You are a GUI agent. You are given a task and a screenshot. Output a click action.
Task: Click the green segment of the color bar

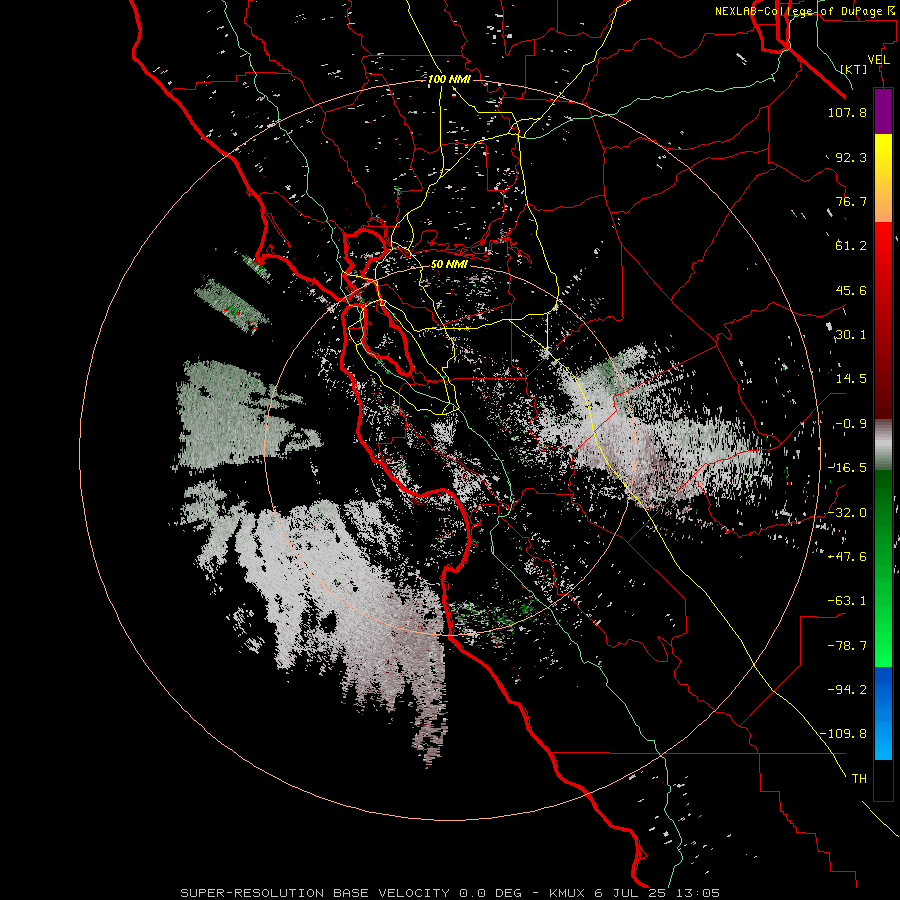[883, 568]
